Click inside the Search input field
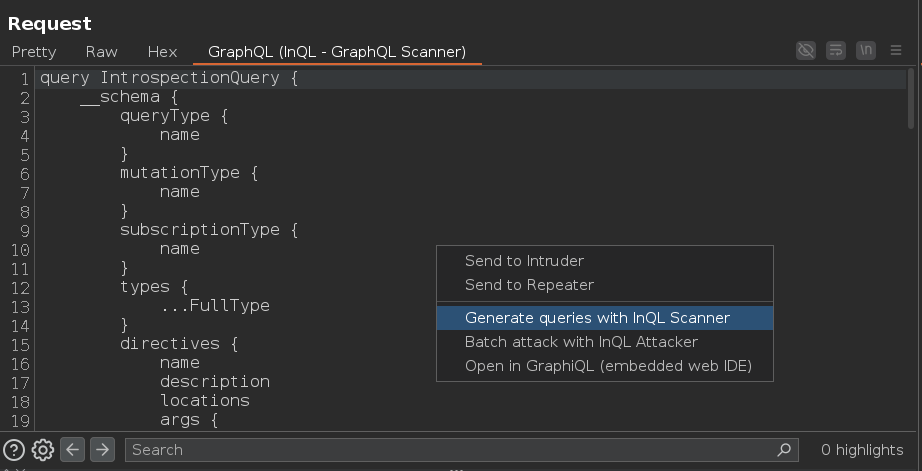This screenshot has height=471, width=922. (450, 450)
